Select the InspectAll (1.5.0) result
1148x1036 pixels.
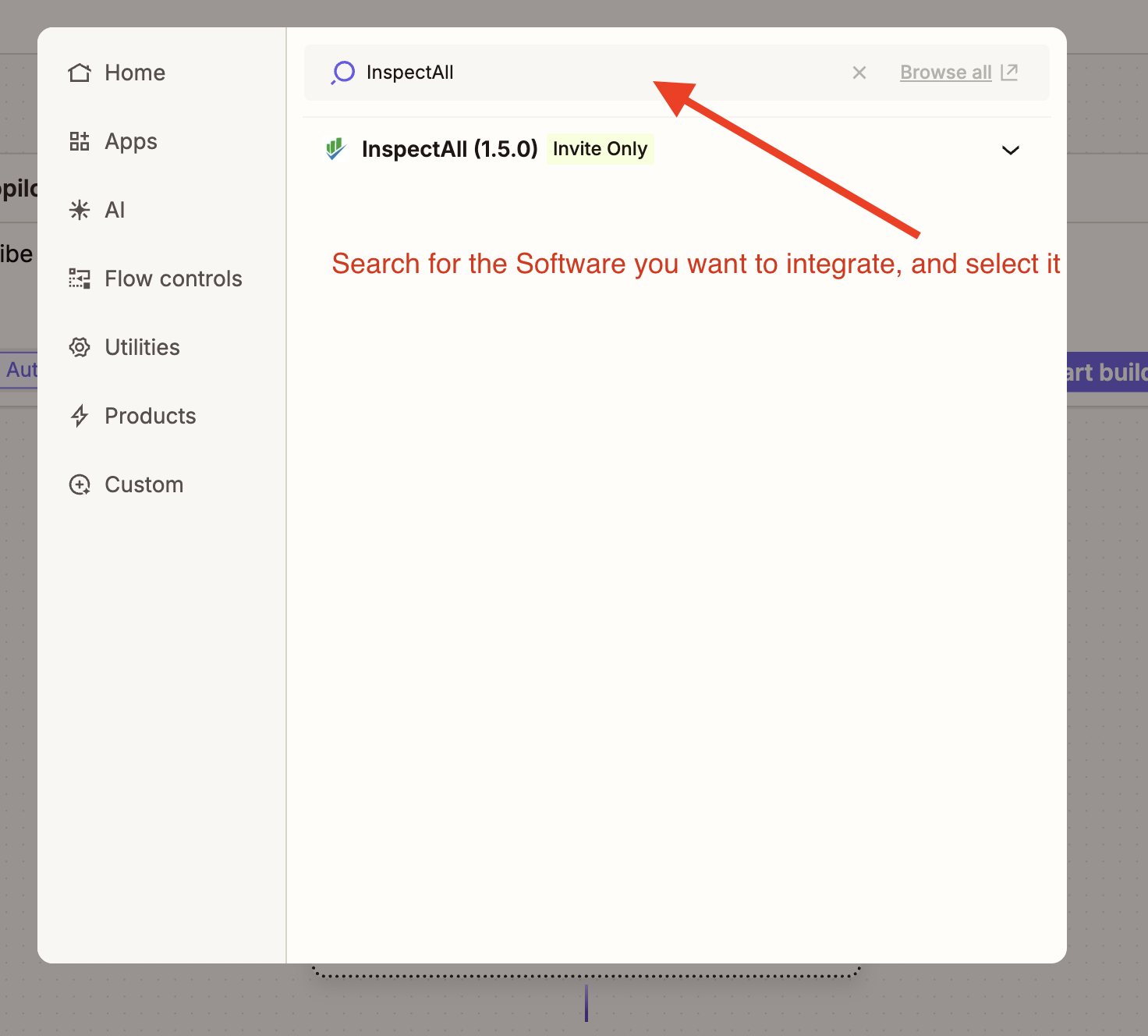click(x=677, y=149)
